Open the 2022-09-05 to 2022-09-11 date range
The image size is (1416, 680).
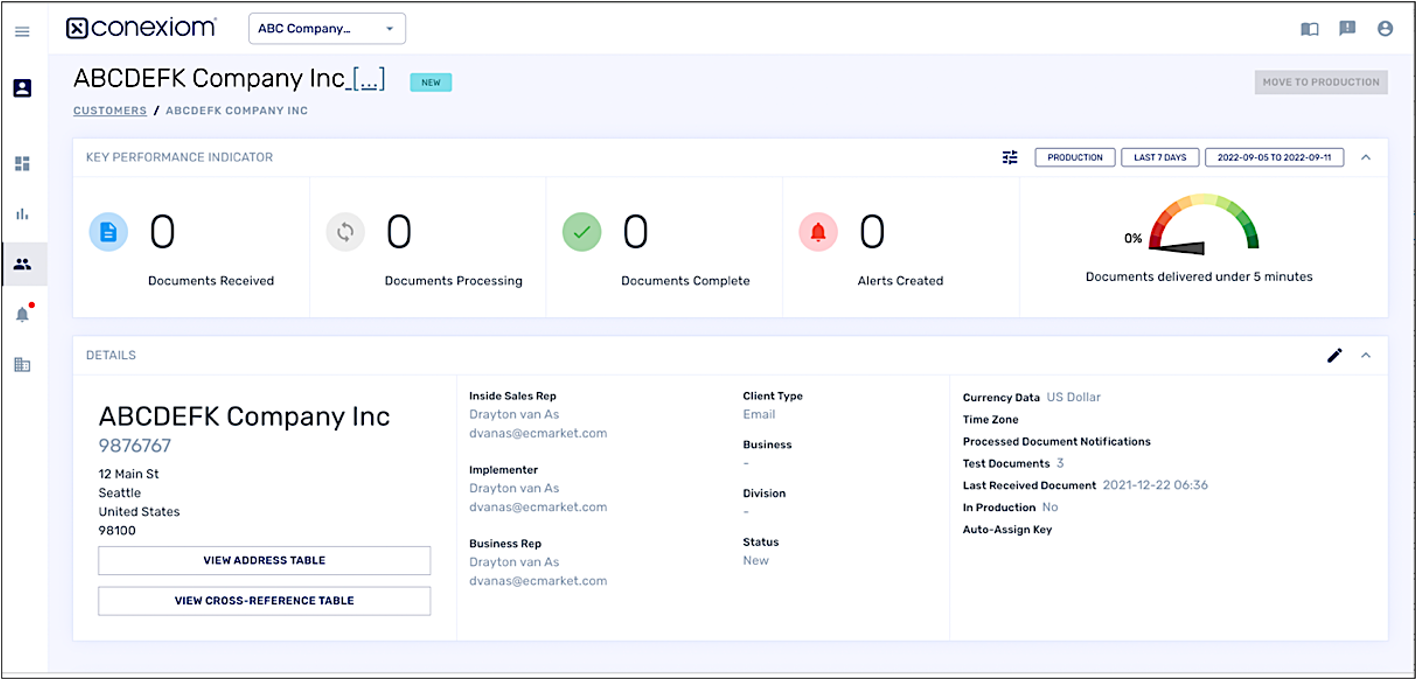click(x=1274, y=157)
